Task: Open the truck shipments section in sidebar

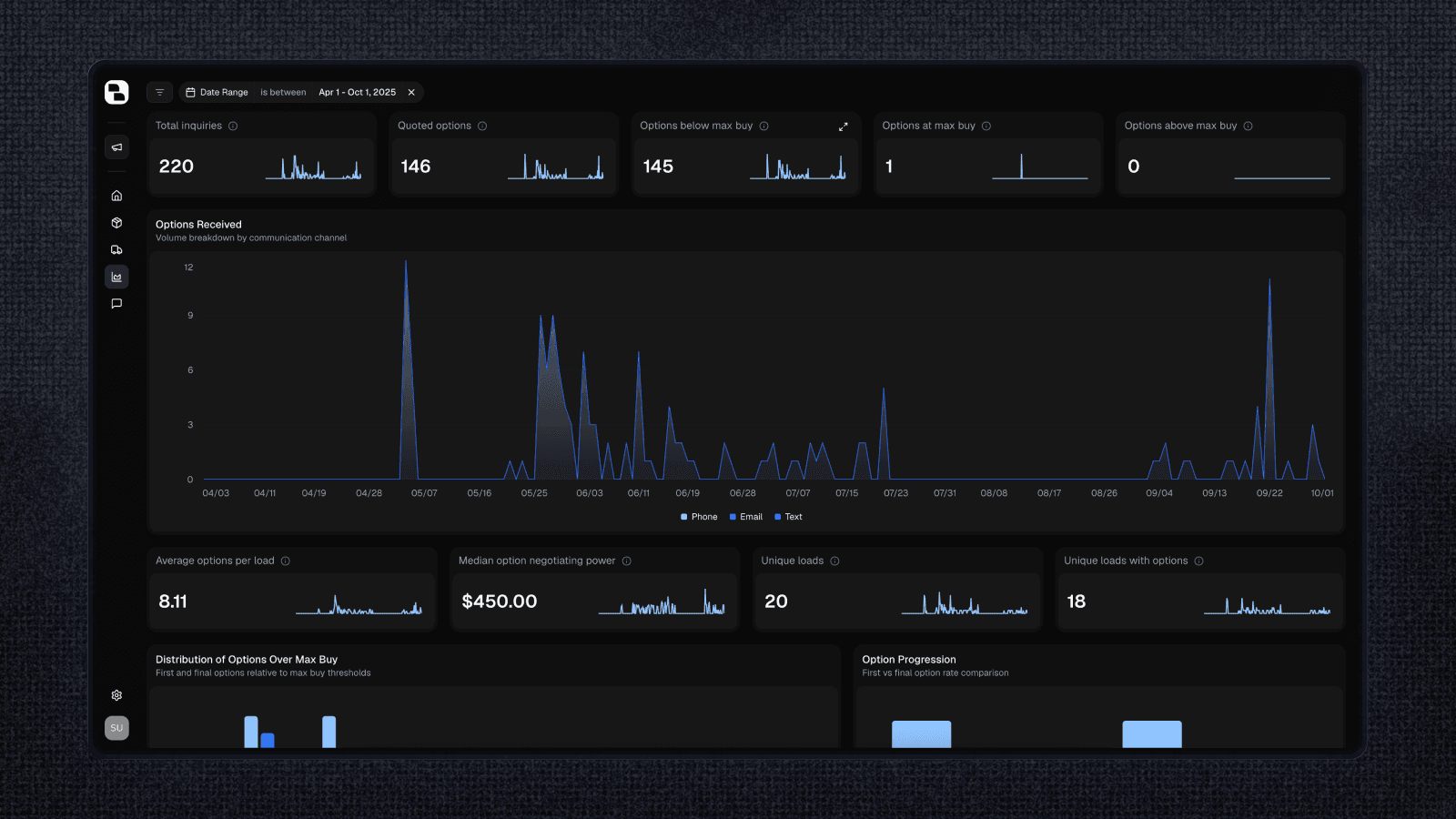Action: (116, 249)
